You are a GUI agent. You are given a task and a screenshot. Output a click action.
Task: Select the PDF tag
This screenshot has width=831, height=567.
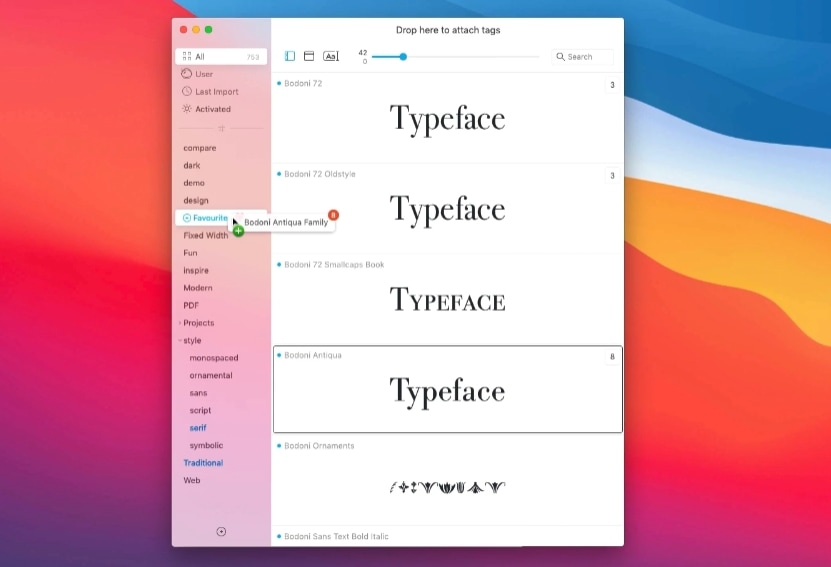tap(191, 305)
